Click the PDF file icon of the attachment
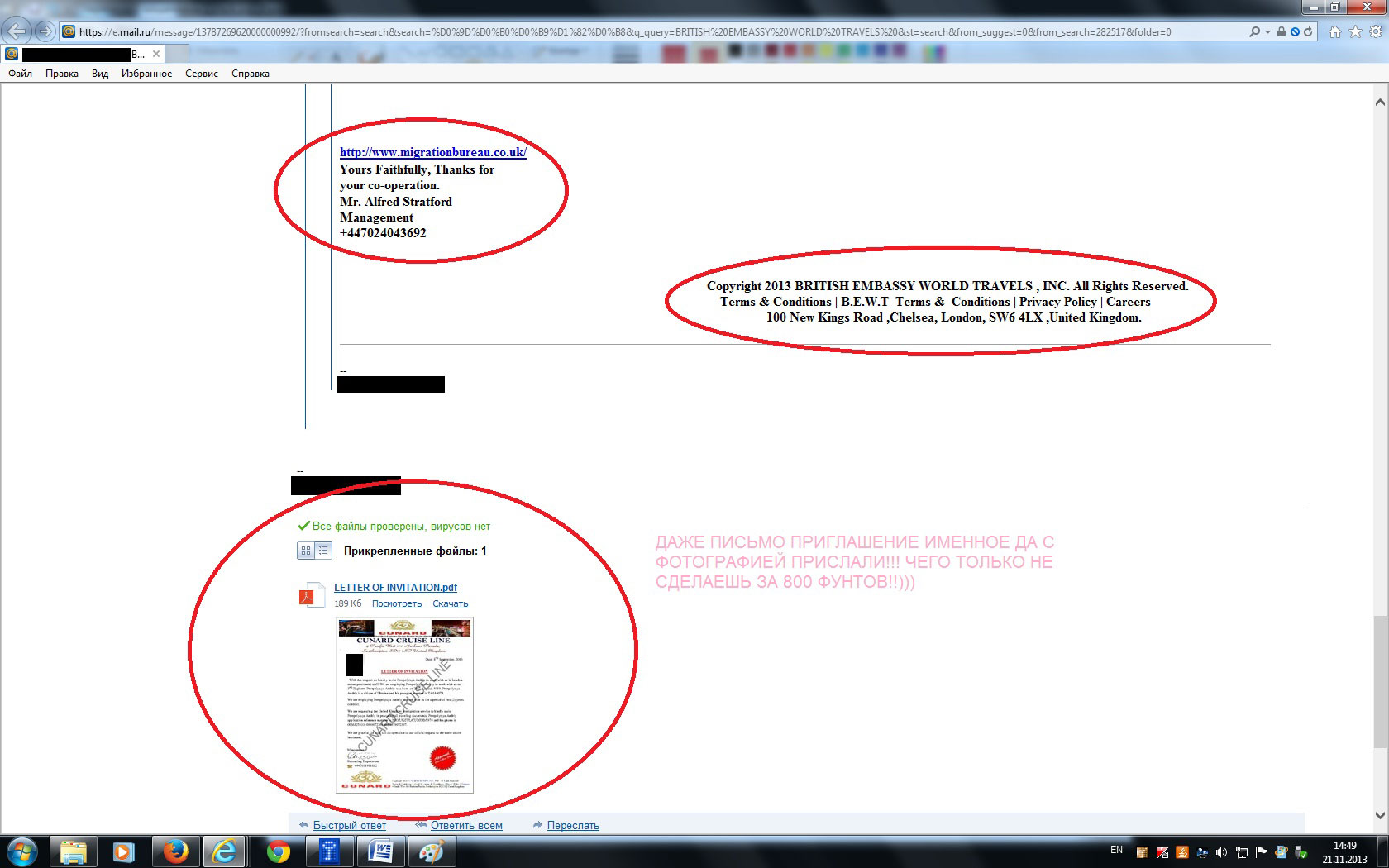 [x=312, y=595]
